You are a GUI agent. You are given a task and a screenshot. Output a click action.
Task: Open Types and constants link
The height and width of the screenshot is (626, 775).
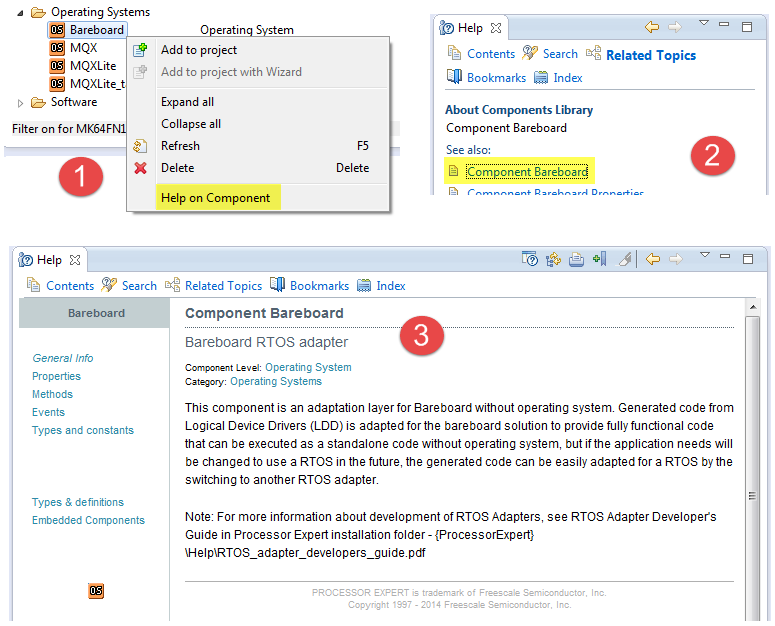83,430
